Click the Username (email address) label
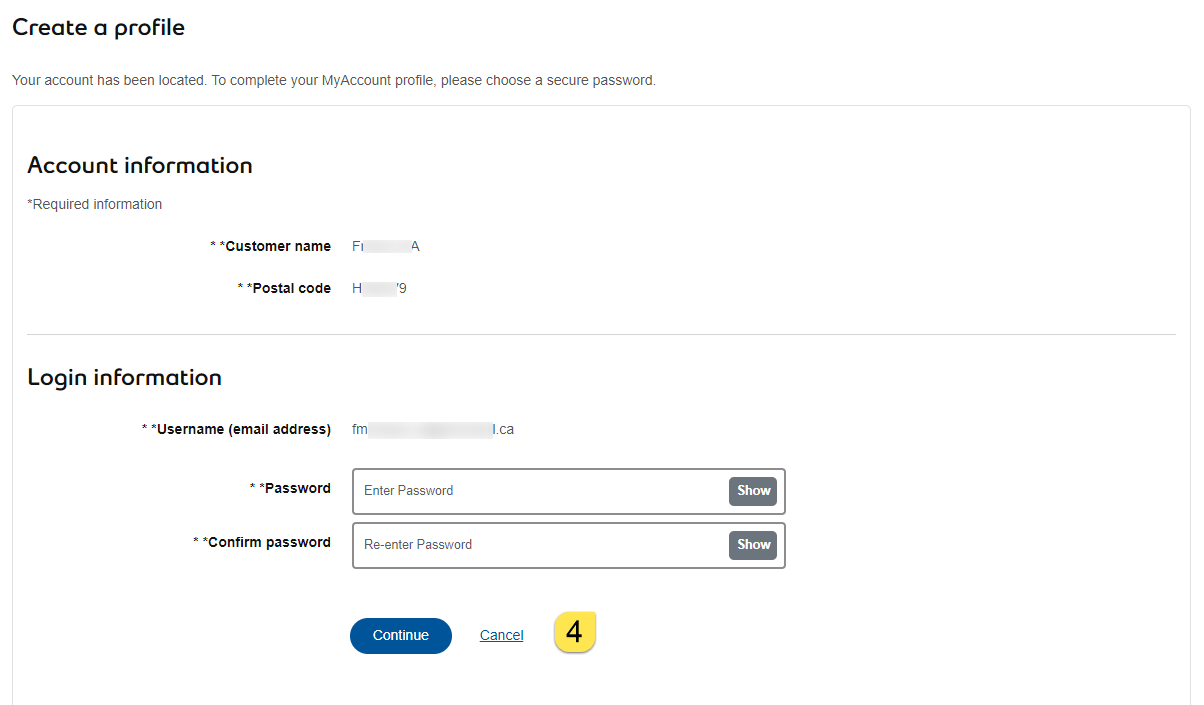Image resolution: width=1204 pixels, height=705 pixels. coord(243,430)
